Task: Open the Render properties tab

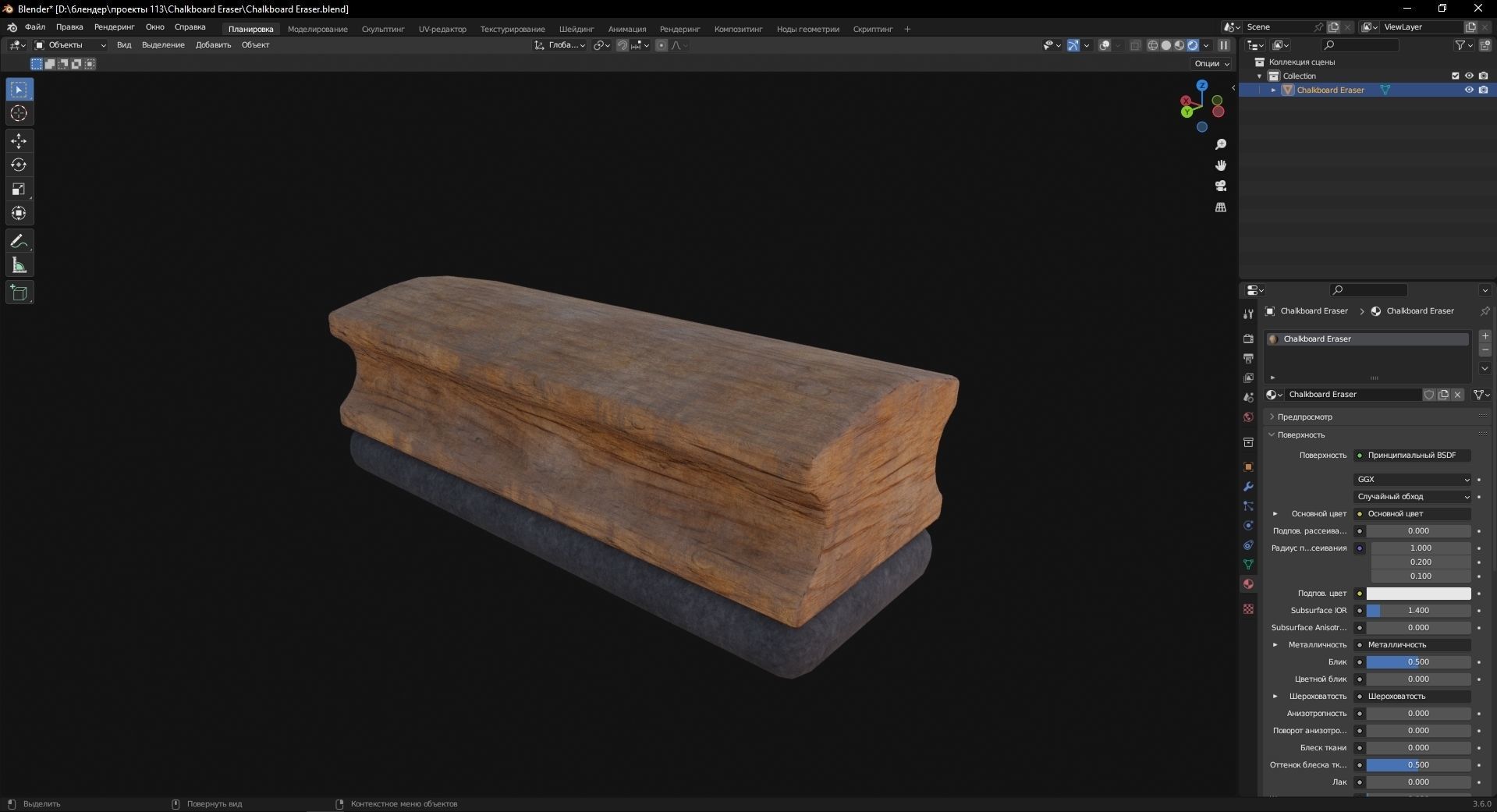Action: pyautogui.click(x=1248, y=339)
